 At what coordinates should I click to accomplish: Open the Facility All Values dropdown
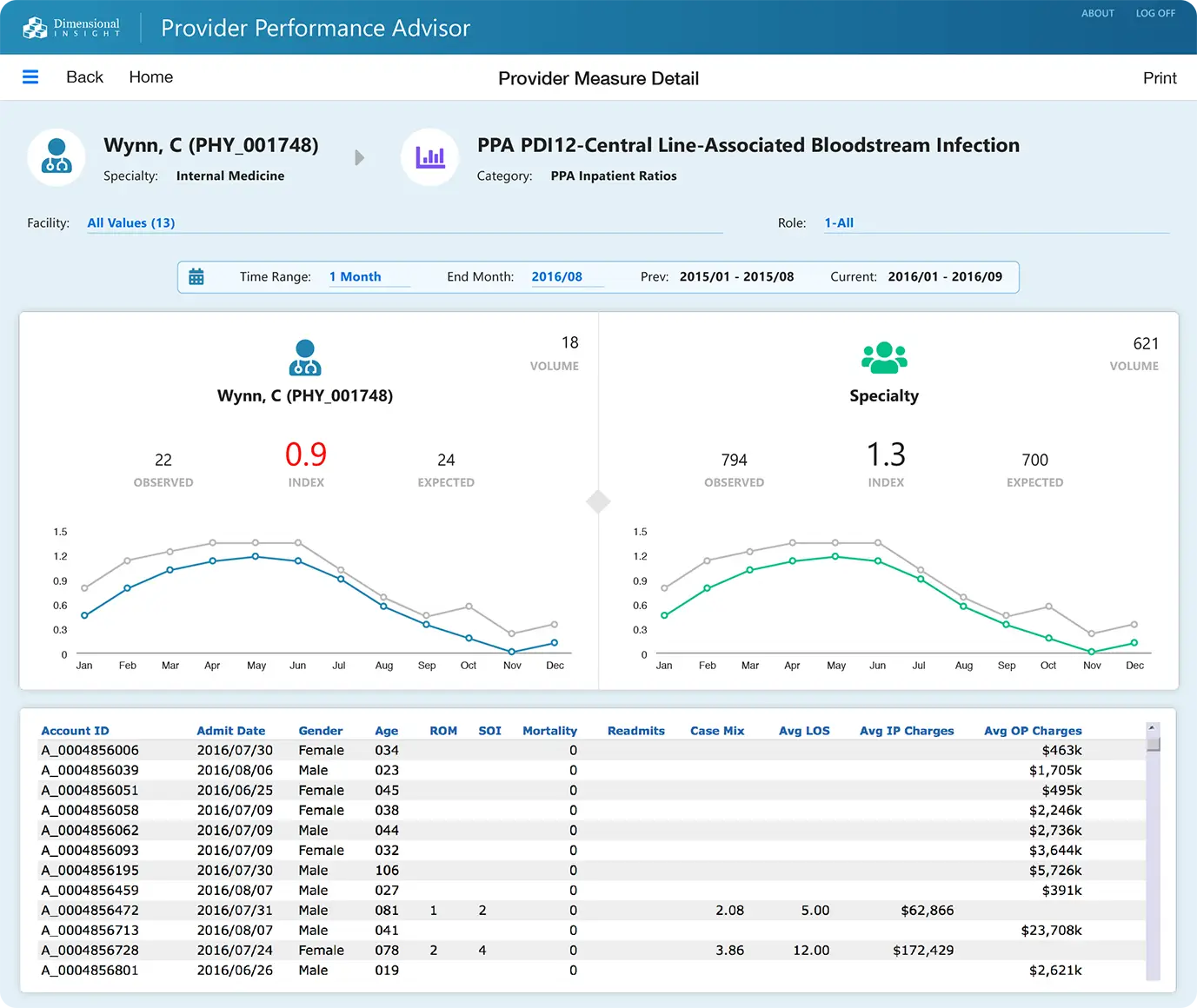point(131,223)
